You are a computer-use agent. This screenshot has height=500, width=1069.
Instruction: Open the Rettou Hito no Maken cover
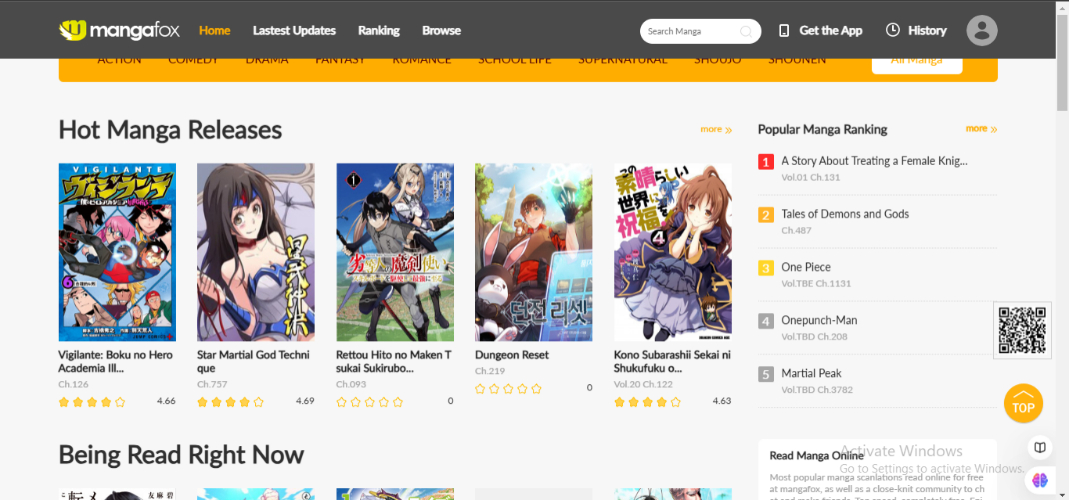(395, 252)
